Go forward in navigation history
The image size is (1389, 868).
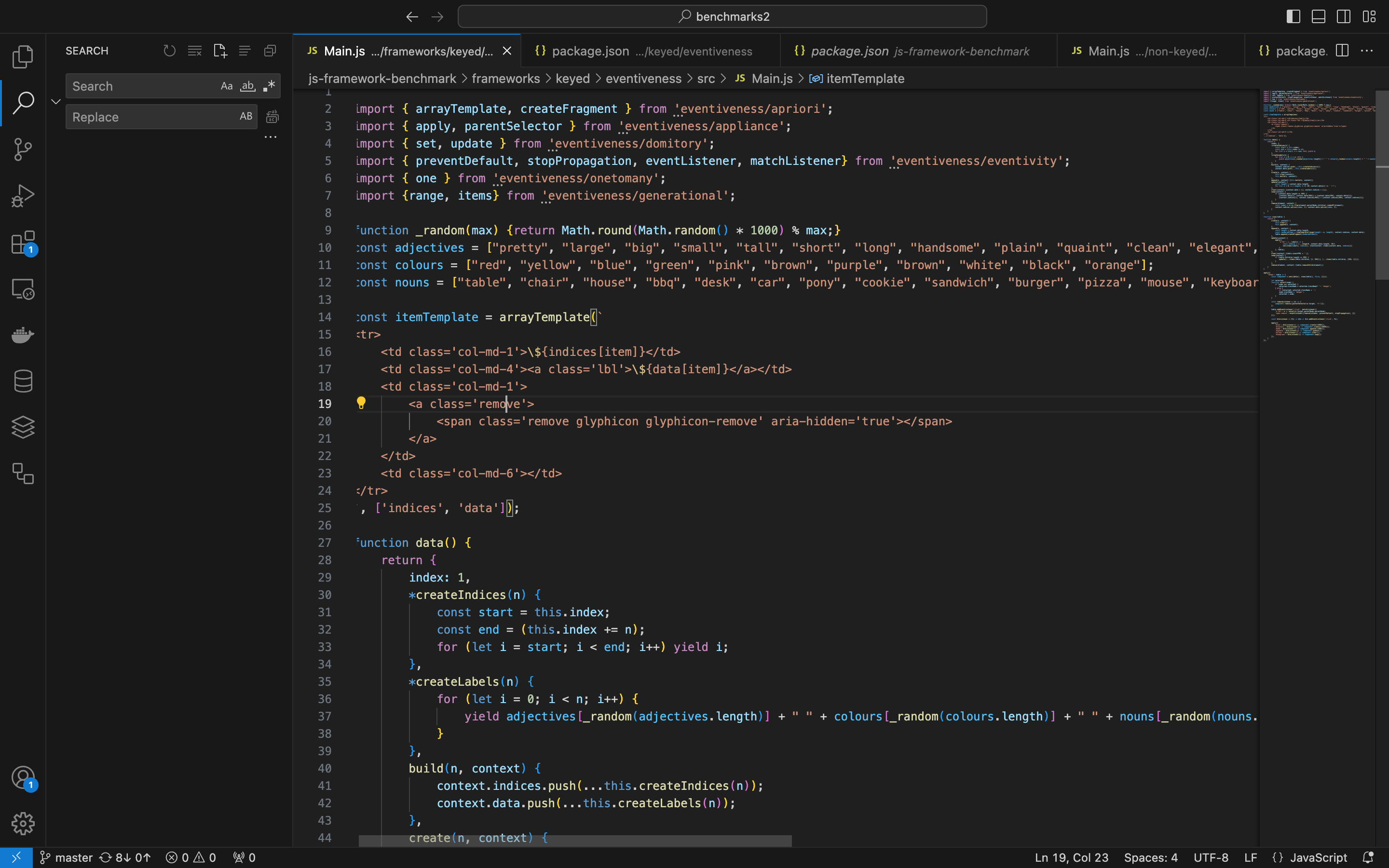tap(437, 17)
